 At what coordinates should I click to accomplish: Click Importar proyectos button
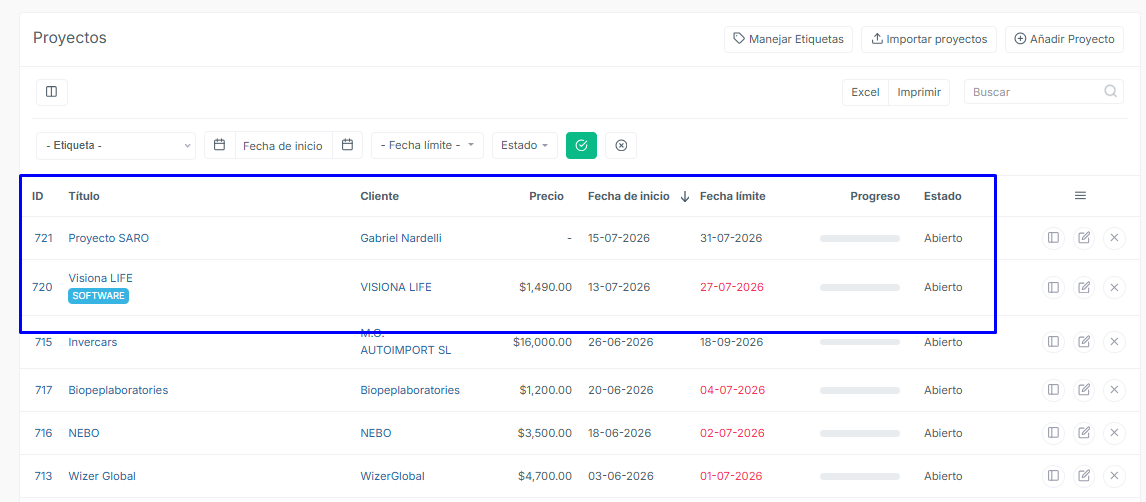[x=929, y=39]
